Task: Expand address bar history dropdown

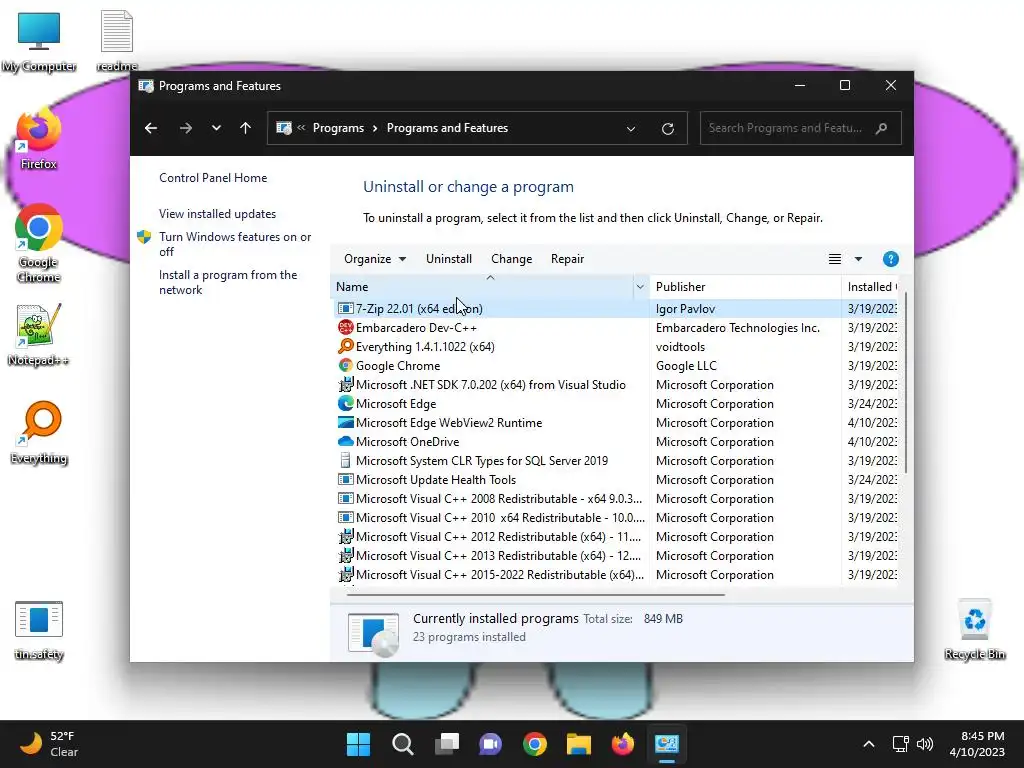Action: point(631,129)
